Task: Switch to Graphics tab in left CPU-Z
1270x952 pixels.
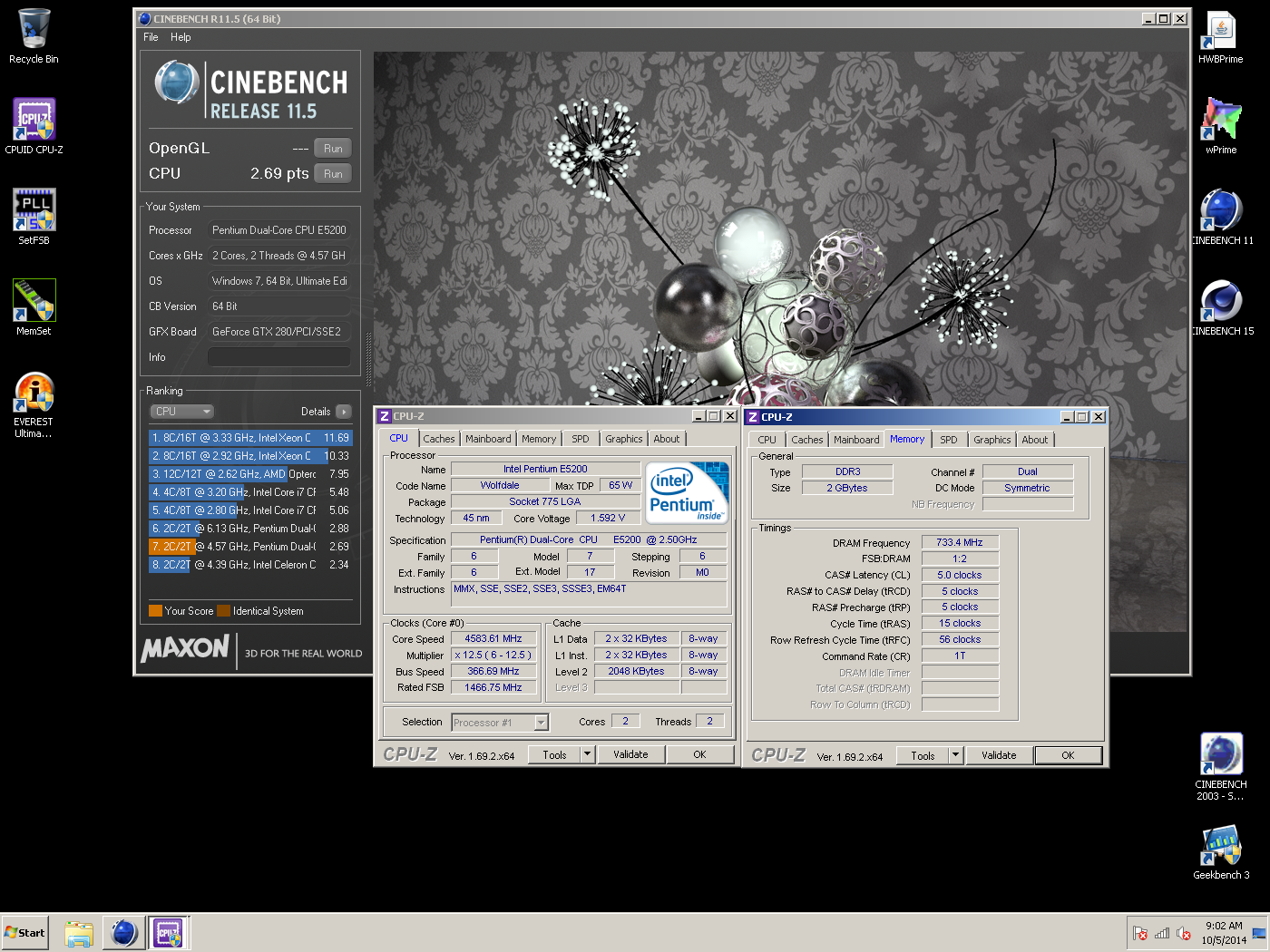Action: pos(624,439)
